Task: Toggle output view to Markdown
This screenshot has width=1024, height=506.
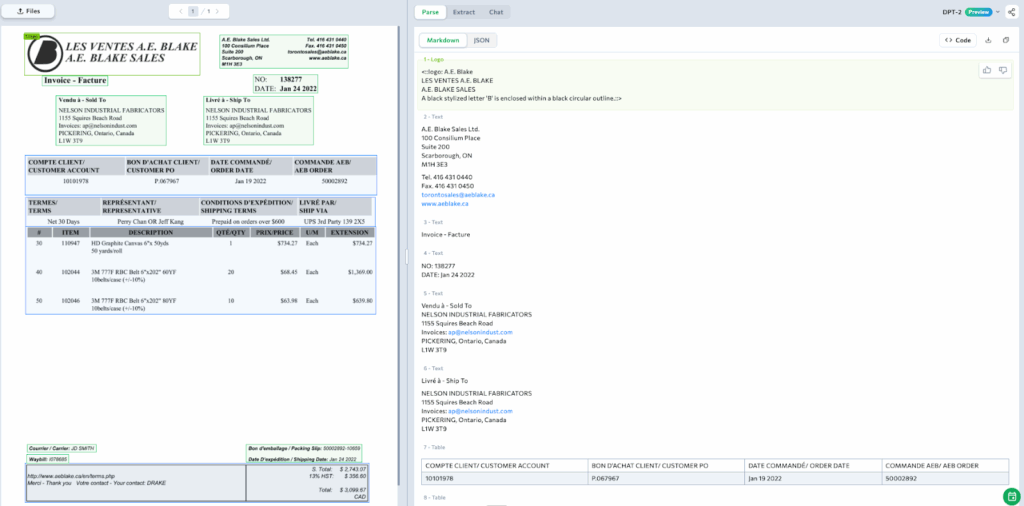Action: pyautogui.click(x=443, y=40)
